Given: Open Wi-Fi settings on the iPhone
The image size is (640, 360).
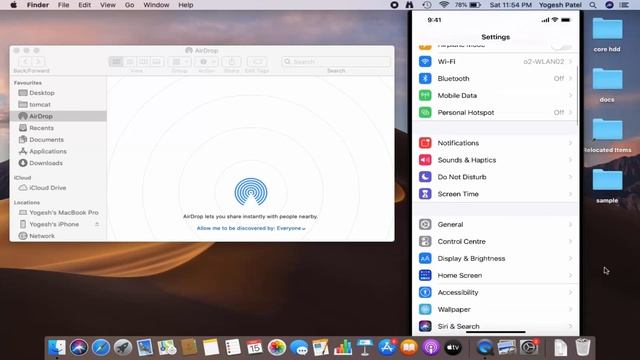Looking at the screenshot, I should pos(496,62).
